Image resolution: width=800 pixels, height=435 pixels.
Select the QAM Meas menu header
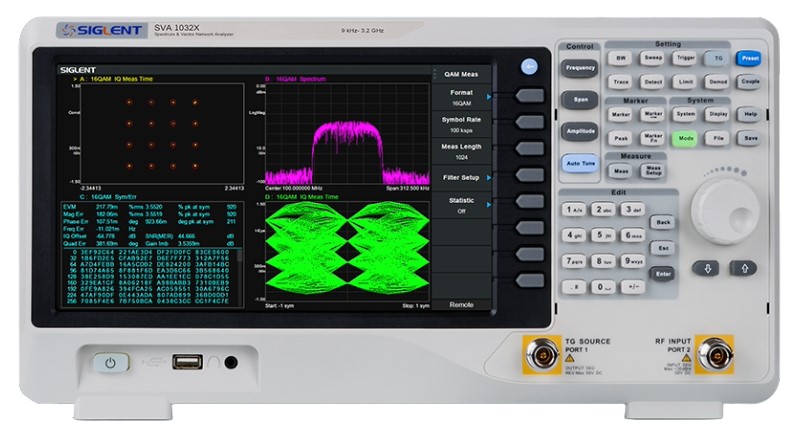461,73
